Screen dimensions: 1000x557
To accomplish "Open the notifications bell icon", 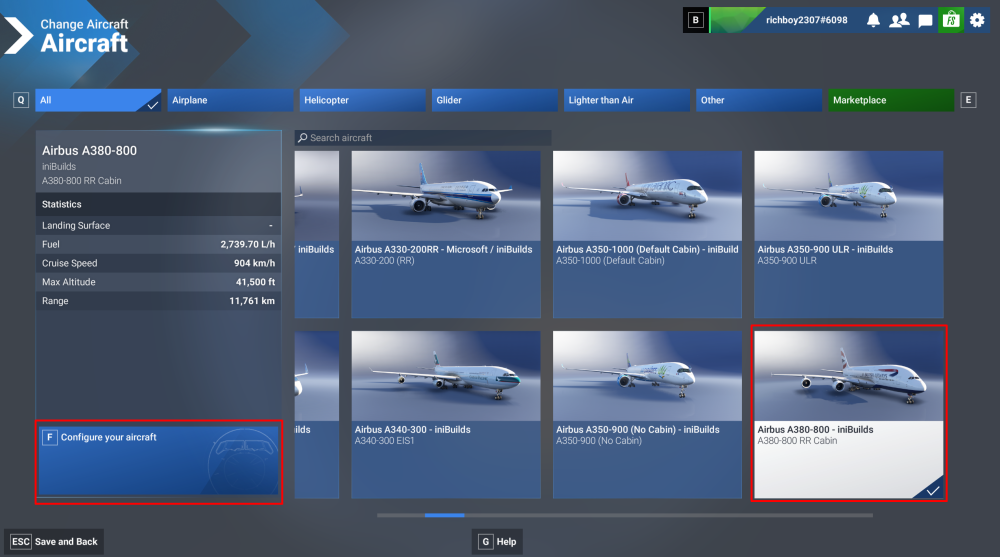I will [x=873, y=20].
